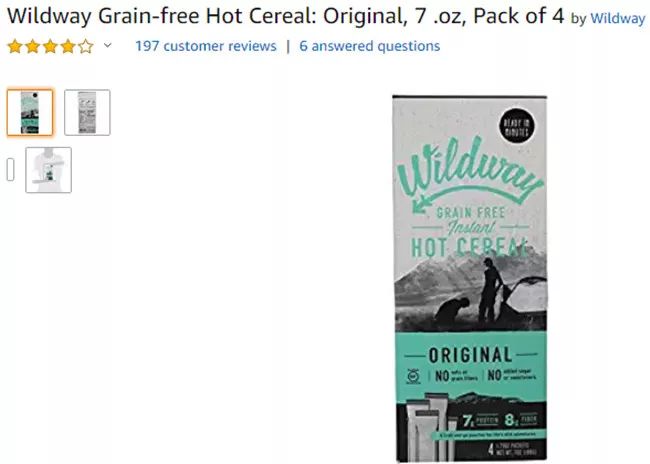650x464 pixels.
Task: Click the second gold rating star
Action: coord(32,46)
